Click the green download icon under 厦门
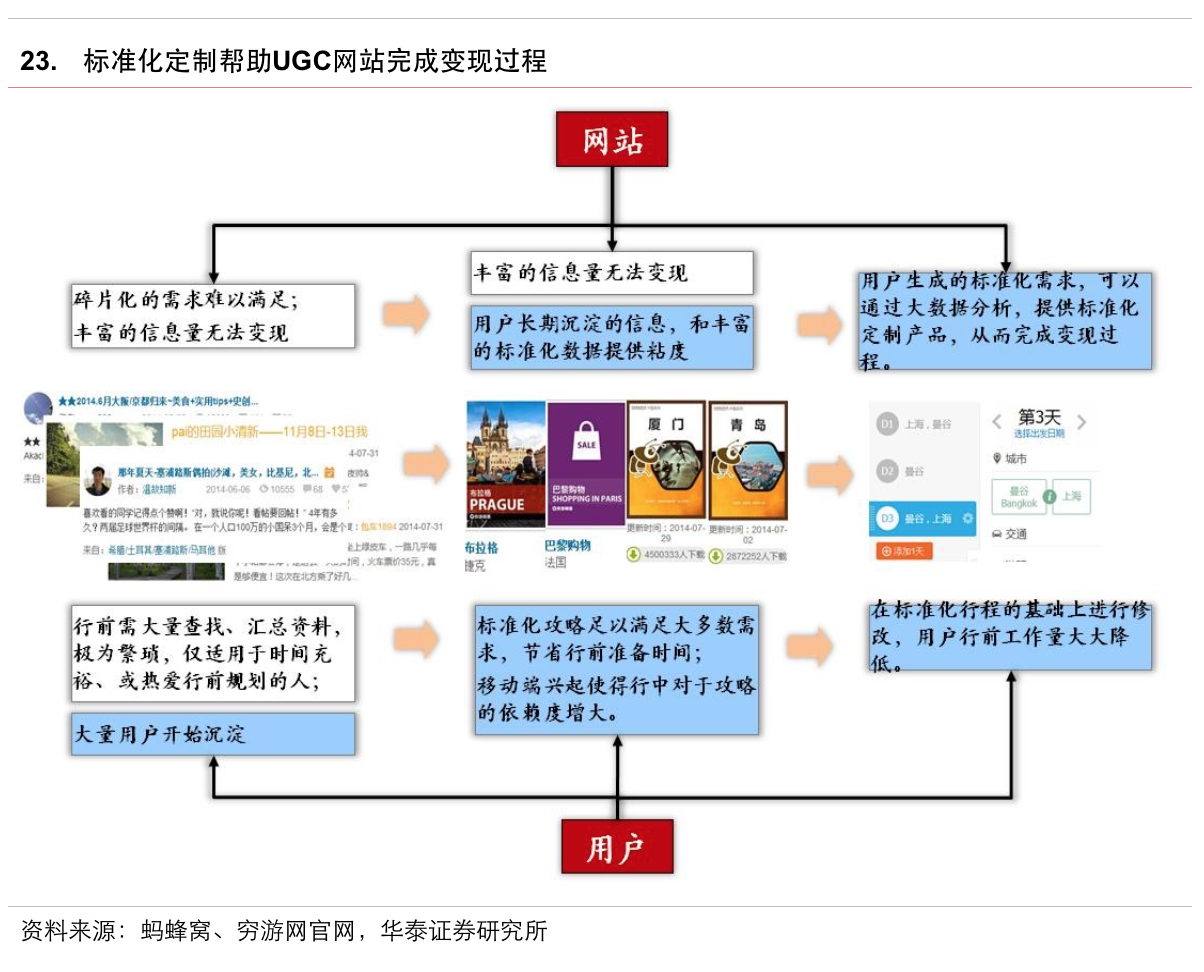 pos(634,554)
